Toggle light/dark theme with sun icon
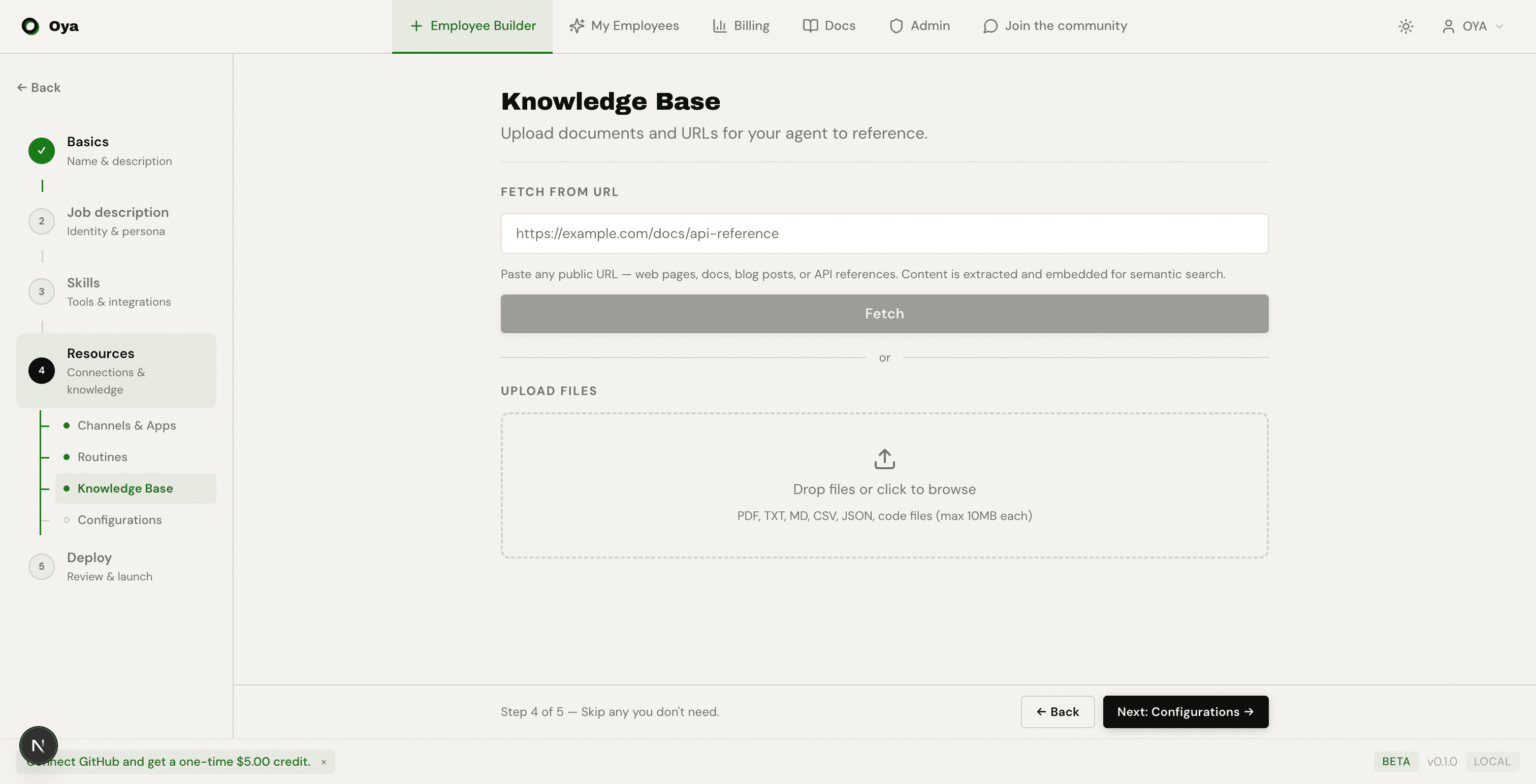This screenshot has width=1536, height=784. pyautogui.click(x=1406, y=26)
